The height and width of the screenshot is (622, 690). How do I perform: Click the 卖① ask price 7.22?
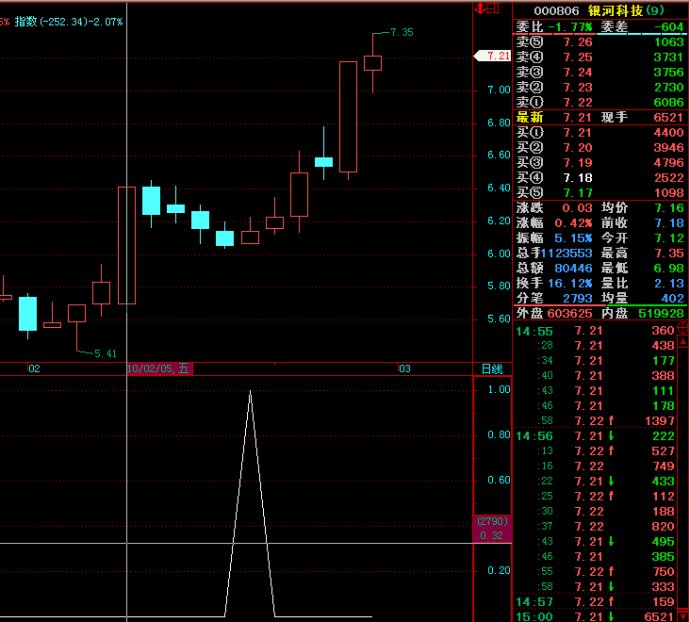(x=577, y=102)
